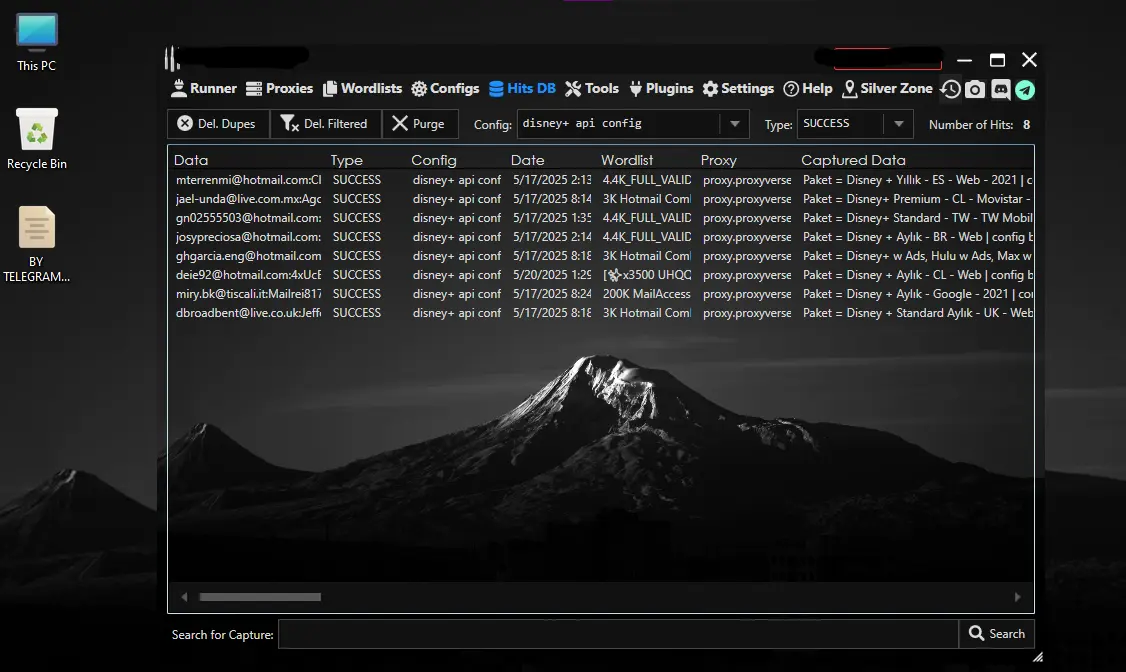The width and height of the screenshot is (1126, 672).
Task: Sort by the Proxy column header
Action: tap(719, 160)
